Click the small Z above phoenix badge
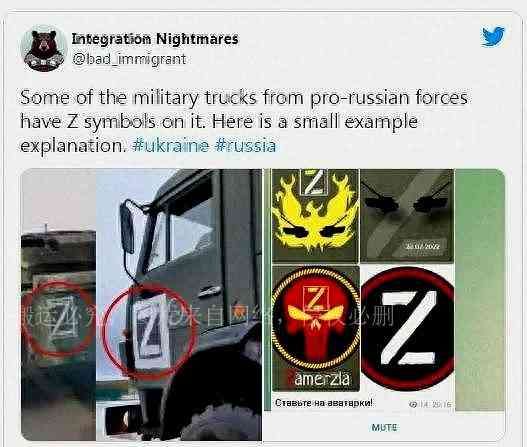 [x=314, y=182]
